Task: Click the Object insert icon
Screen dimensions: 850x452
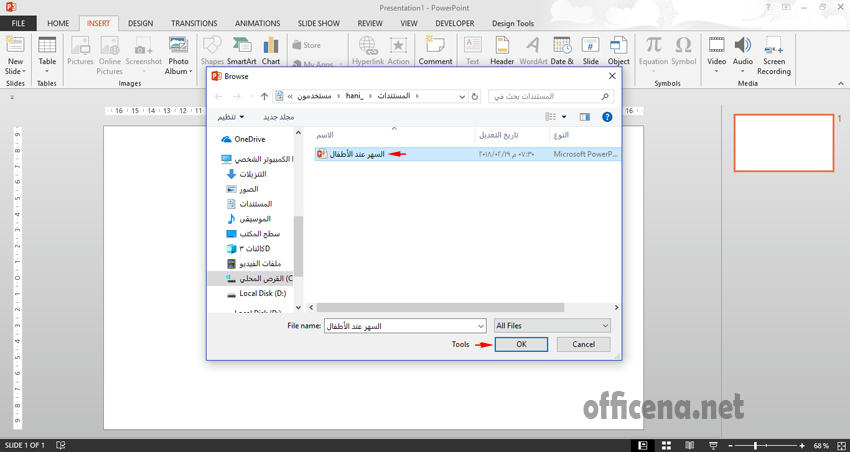Action: point(619,46)
